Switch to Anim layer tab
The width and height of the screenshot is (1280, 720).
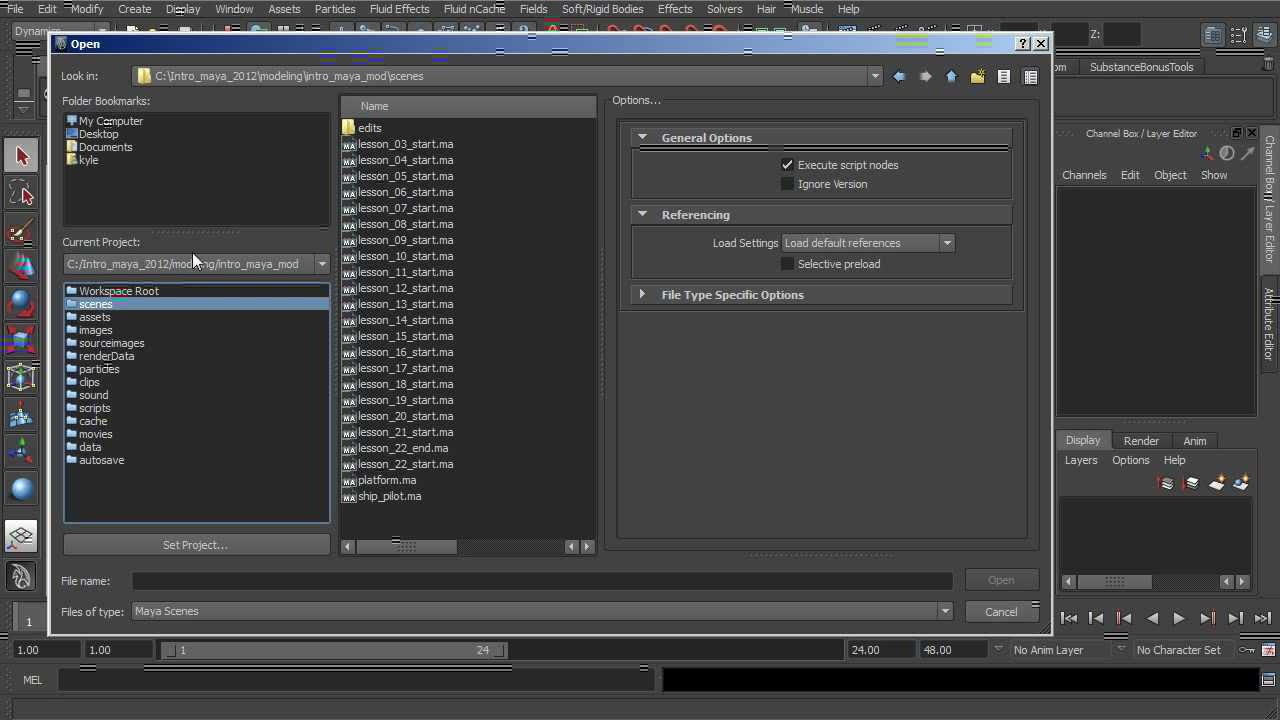point(1195,441)
